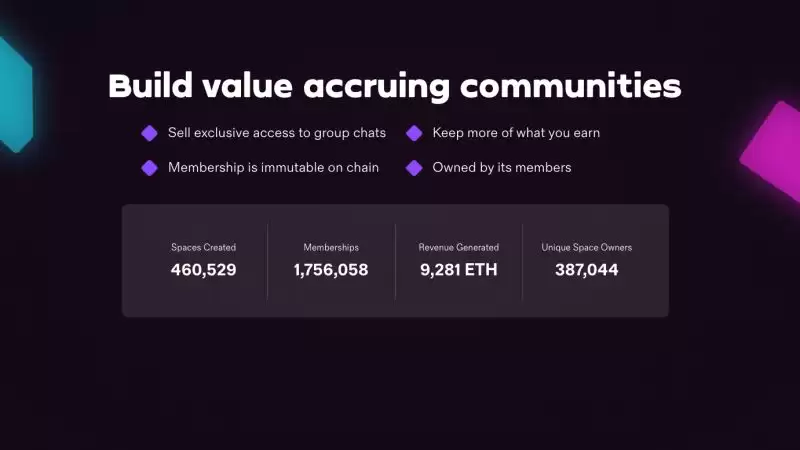Click the "Revenue Generated" label
The image size is (800, 450).
click(459, 247)
